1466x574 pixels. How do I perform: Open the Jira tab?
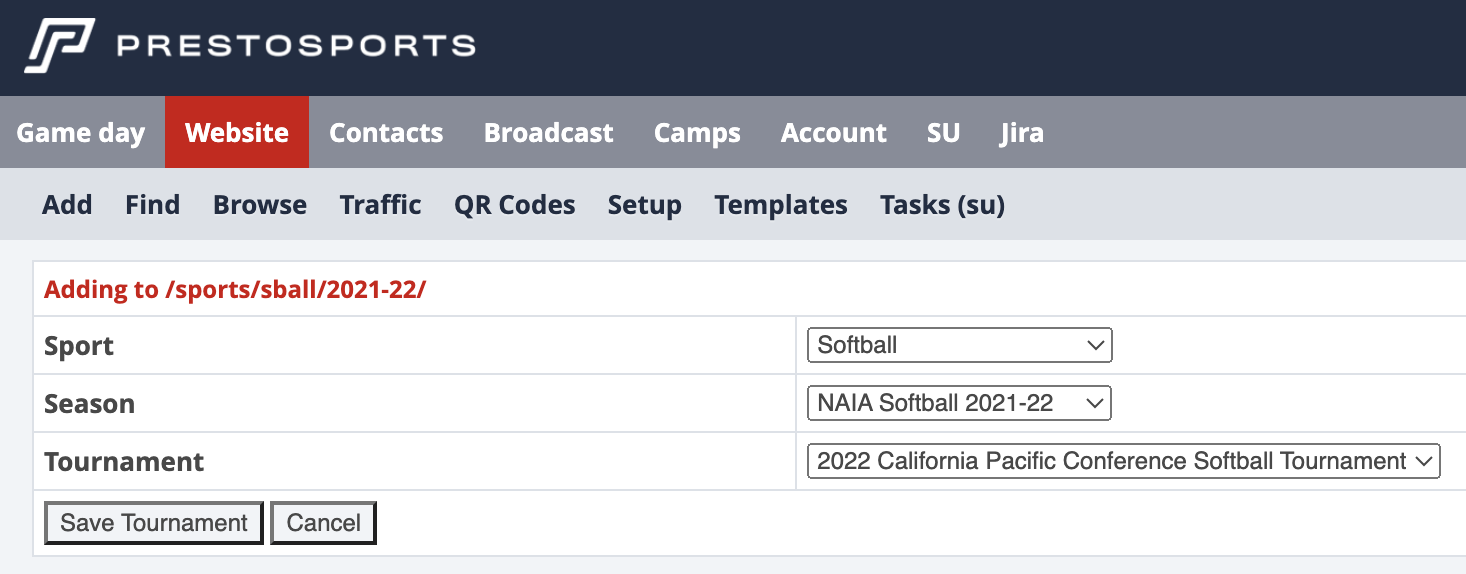(1022, 132)
